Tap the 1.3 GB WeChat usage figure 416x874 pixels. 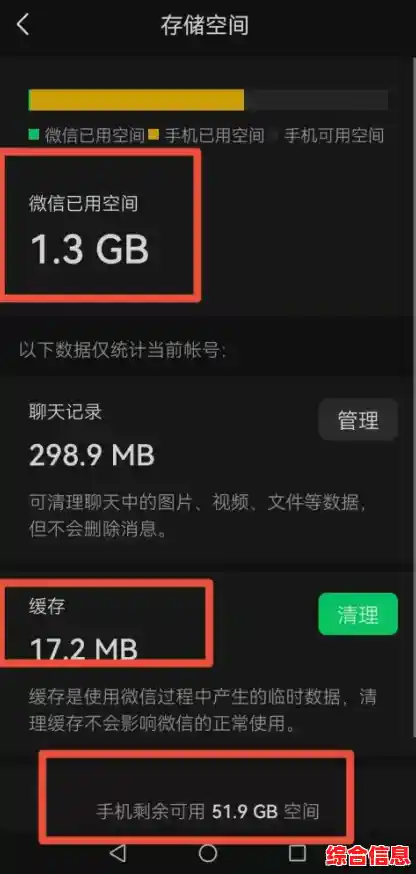tap(90, 249)
